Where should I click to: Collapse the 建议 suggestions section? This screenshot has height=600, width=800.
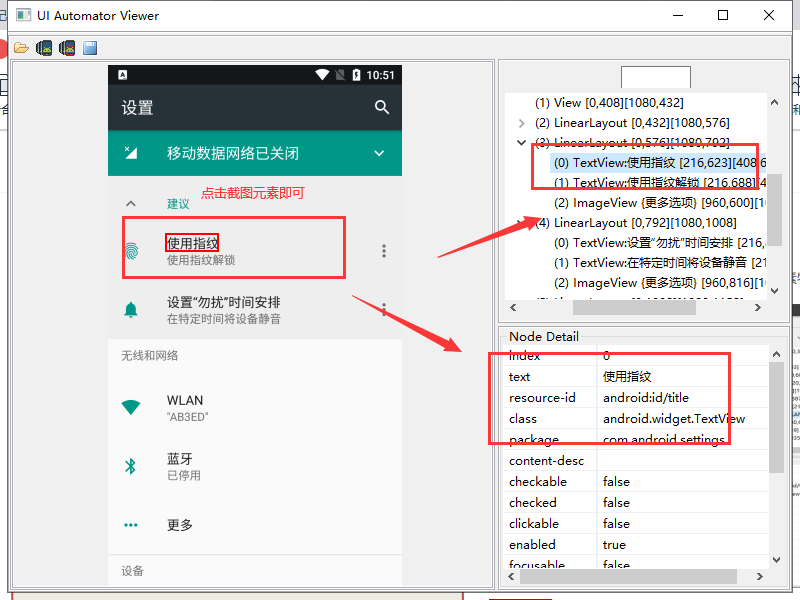pos(131,203)
